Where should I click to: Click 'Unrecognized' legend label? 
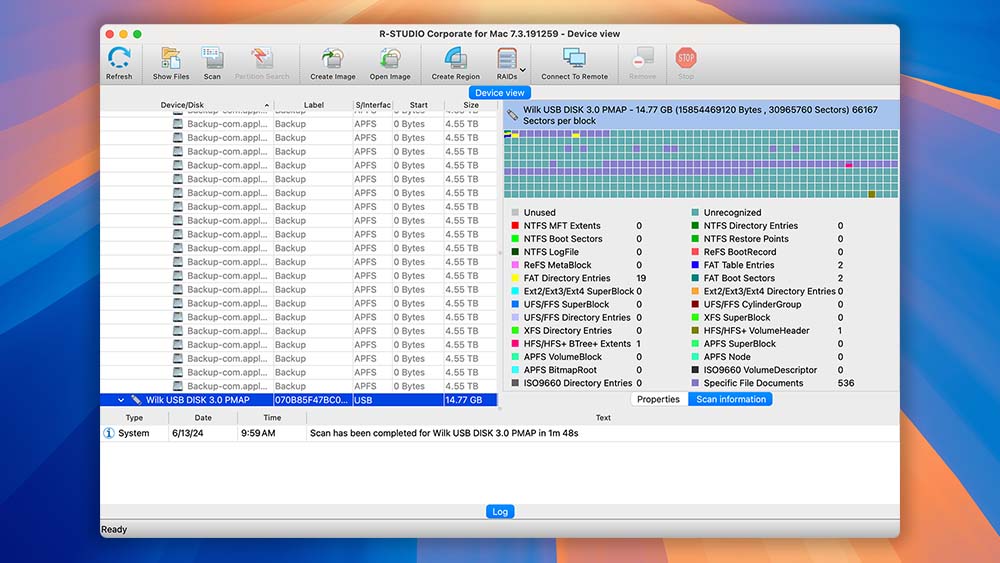(732, 212)
